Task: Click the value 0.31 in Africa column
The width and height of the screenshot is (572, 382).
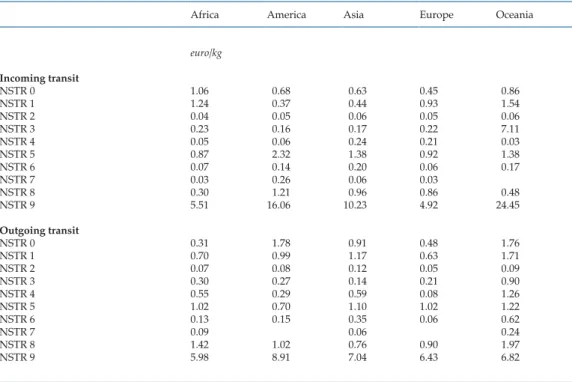Action: point(200,243)
